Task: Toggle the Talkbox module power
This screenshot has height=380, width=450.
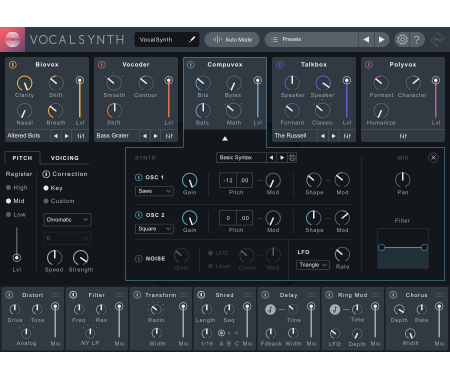Action: tap(280, 65)
